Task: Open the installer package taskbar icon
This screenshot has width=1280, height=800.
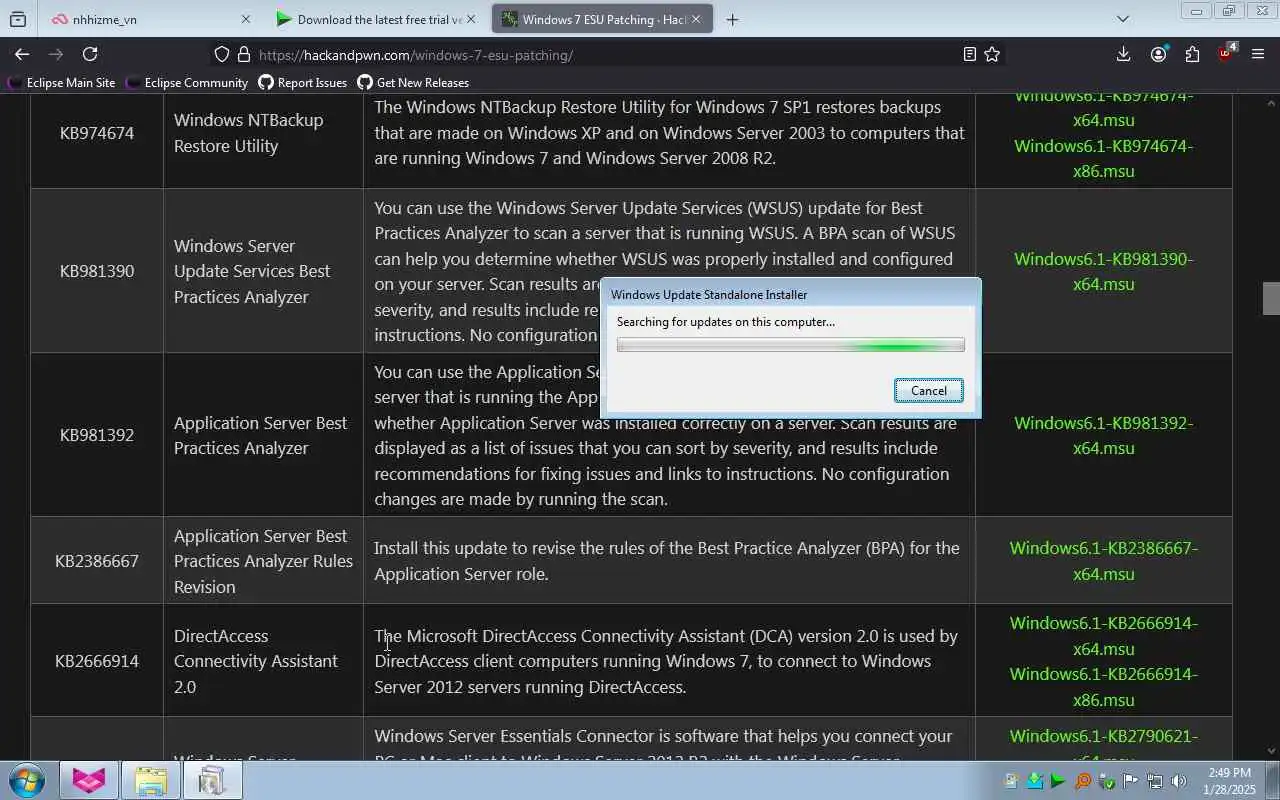Action: (212, 781)
